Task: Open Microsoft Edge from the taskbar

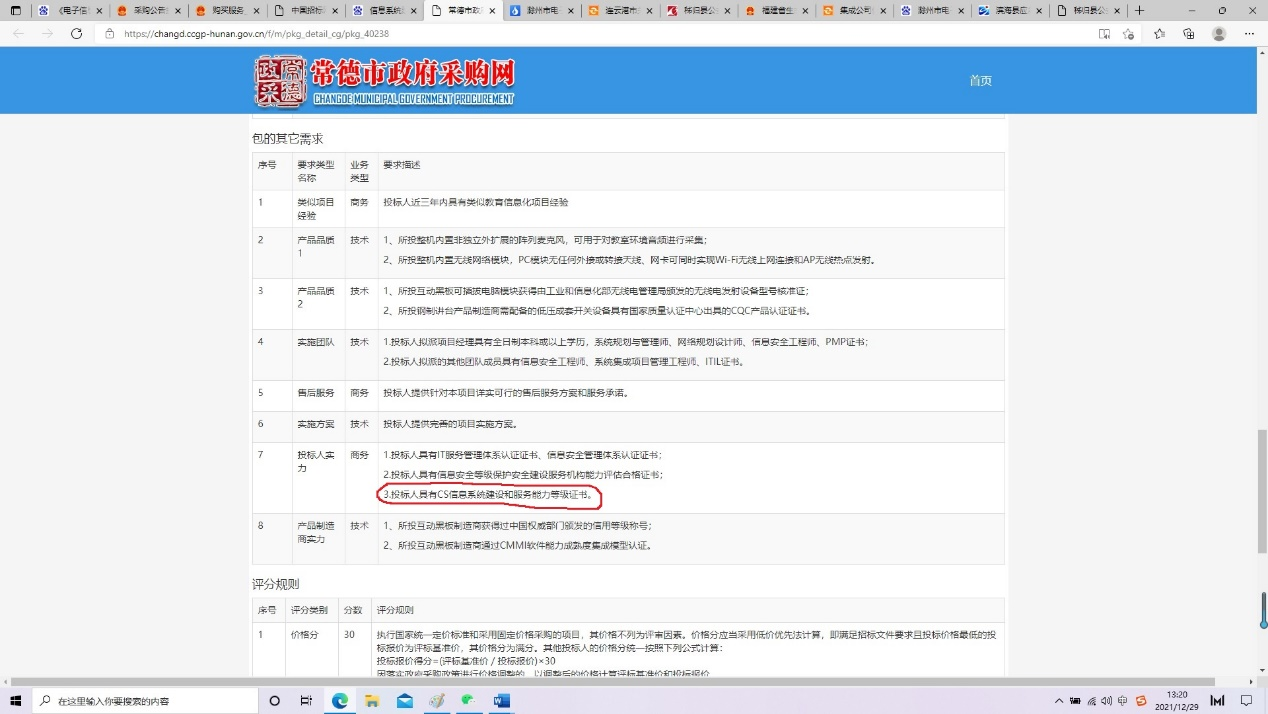Action: 340,701
